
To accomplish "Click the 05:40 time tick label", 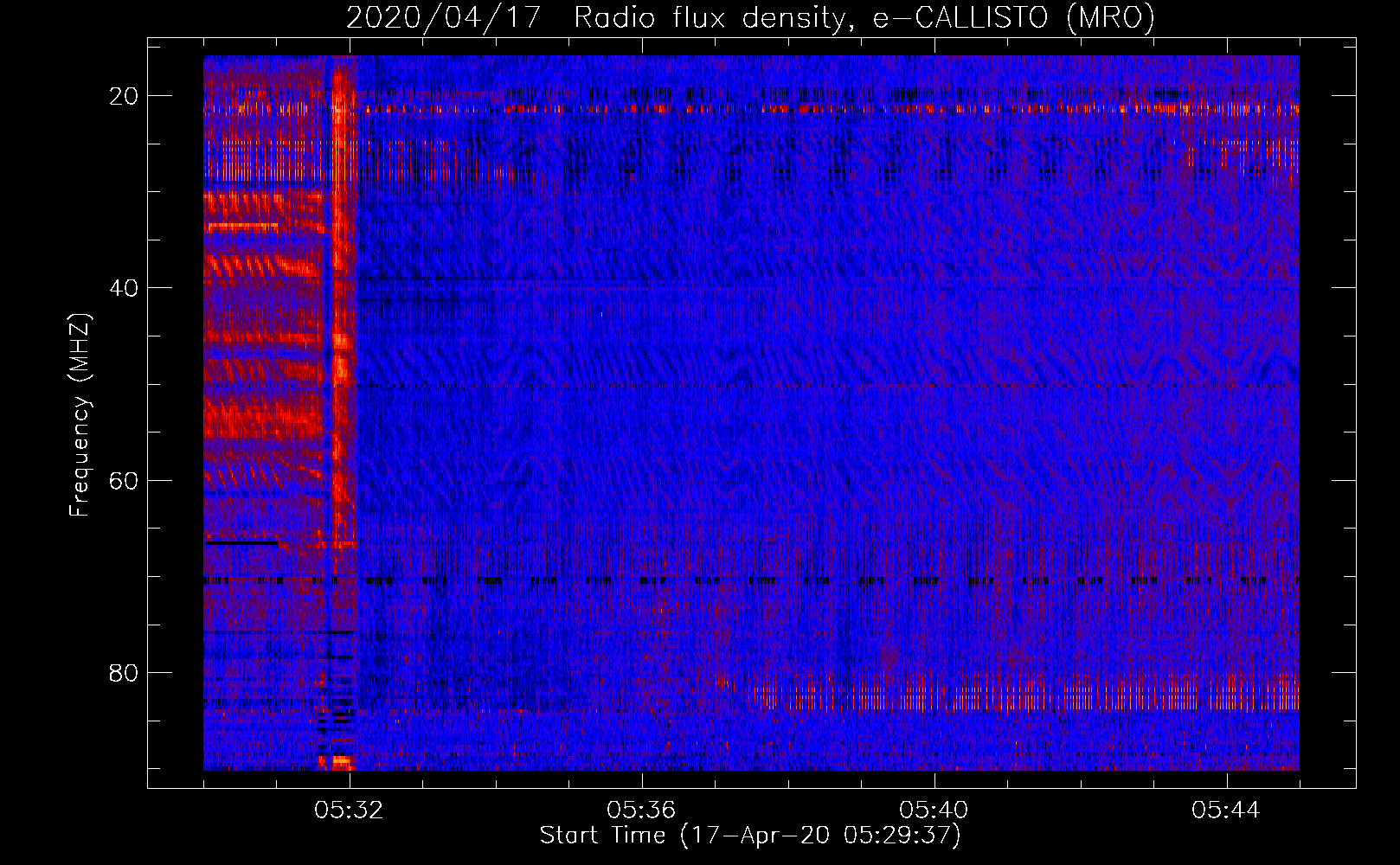I will (x=934, y=811).
